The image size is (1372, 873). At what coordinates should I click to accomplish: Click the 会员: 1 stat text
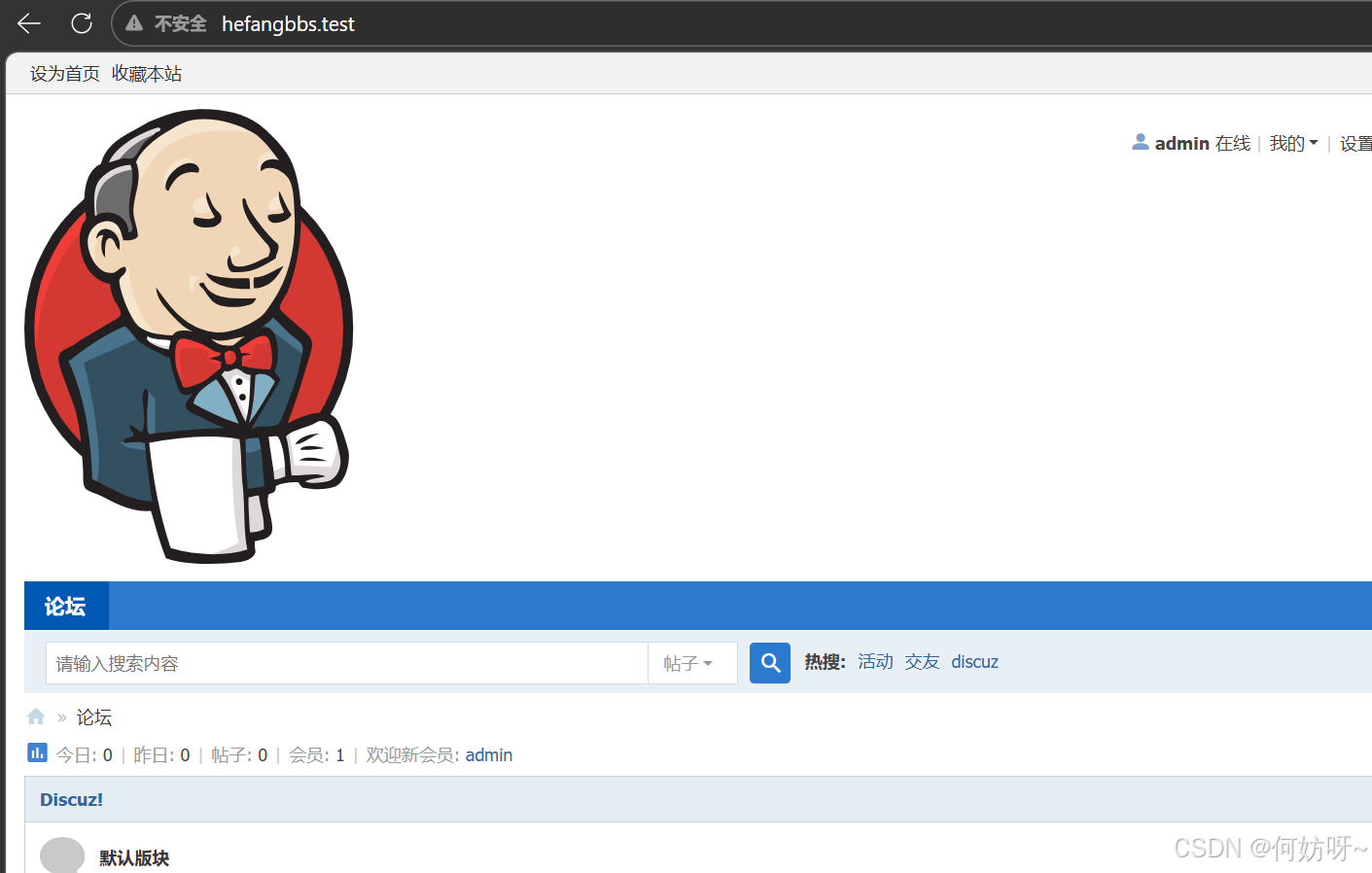click(x=317, y=755)
